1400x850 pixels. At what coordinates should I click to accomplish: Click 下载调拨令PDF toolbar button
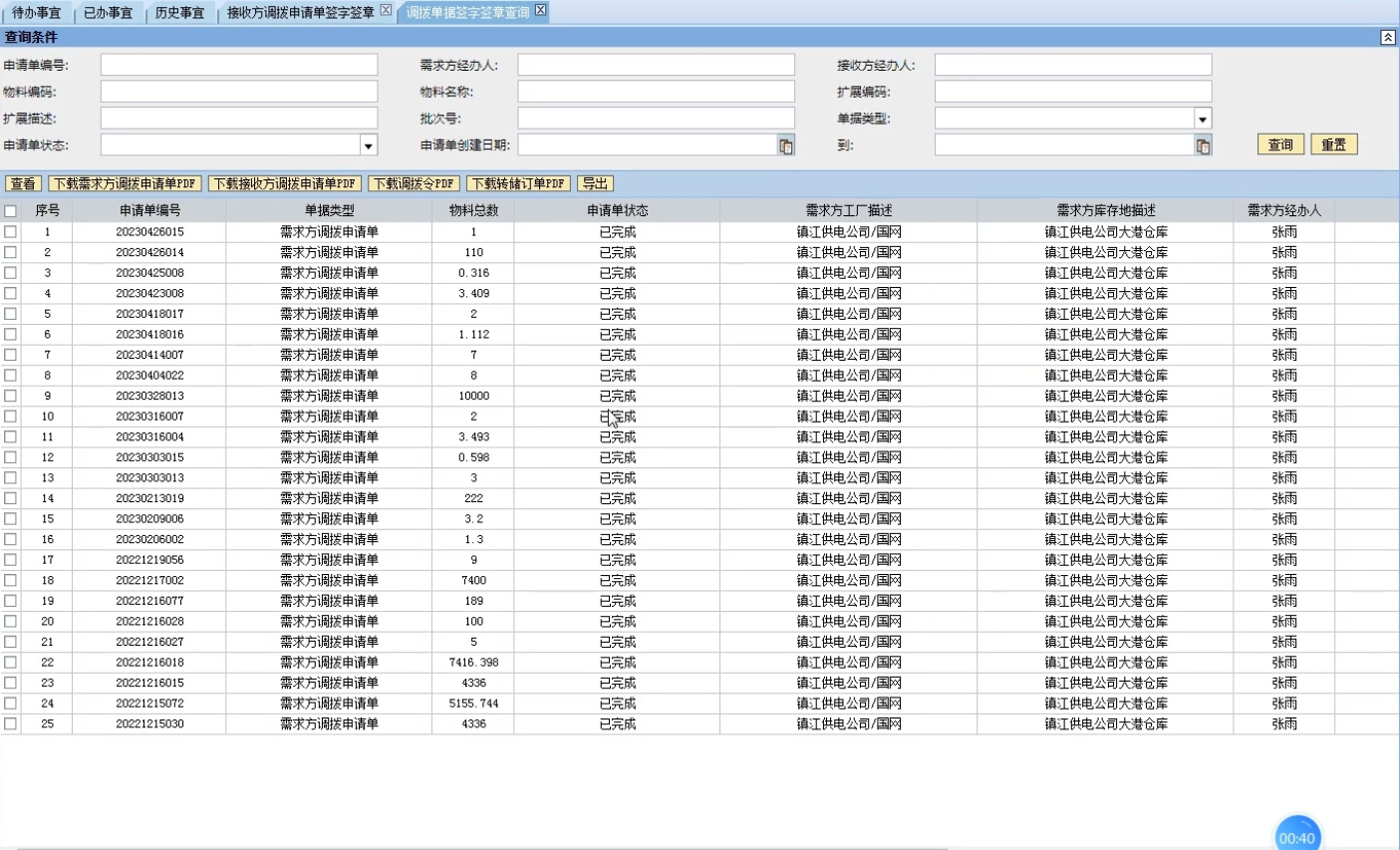pos(415,183)
